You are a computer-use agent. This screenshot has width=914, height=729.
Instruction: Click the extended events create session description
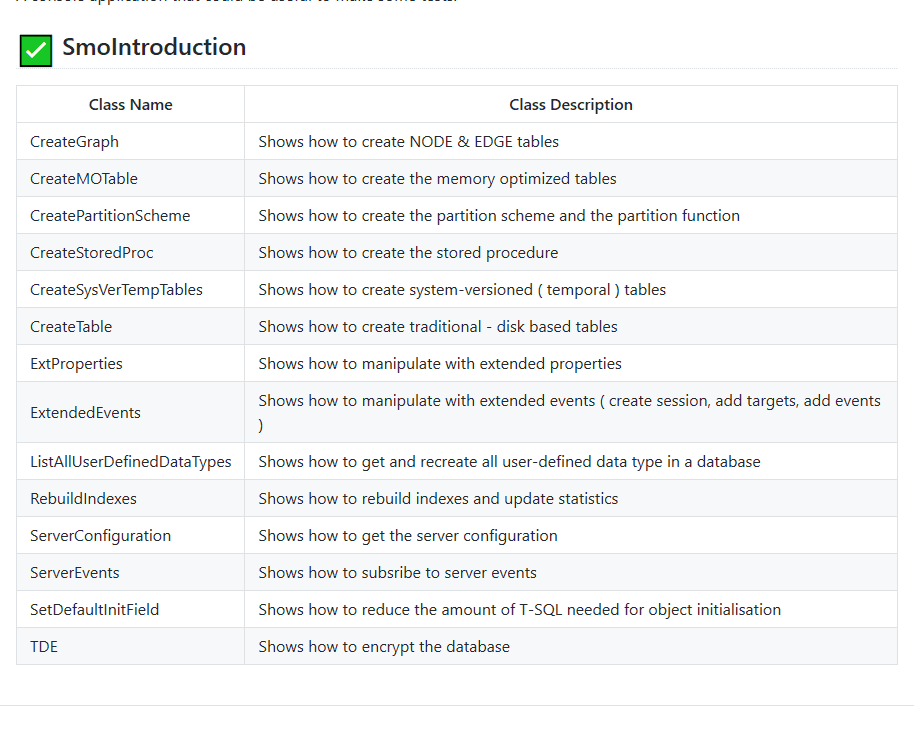(x=570, y=413)
